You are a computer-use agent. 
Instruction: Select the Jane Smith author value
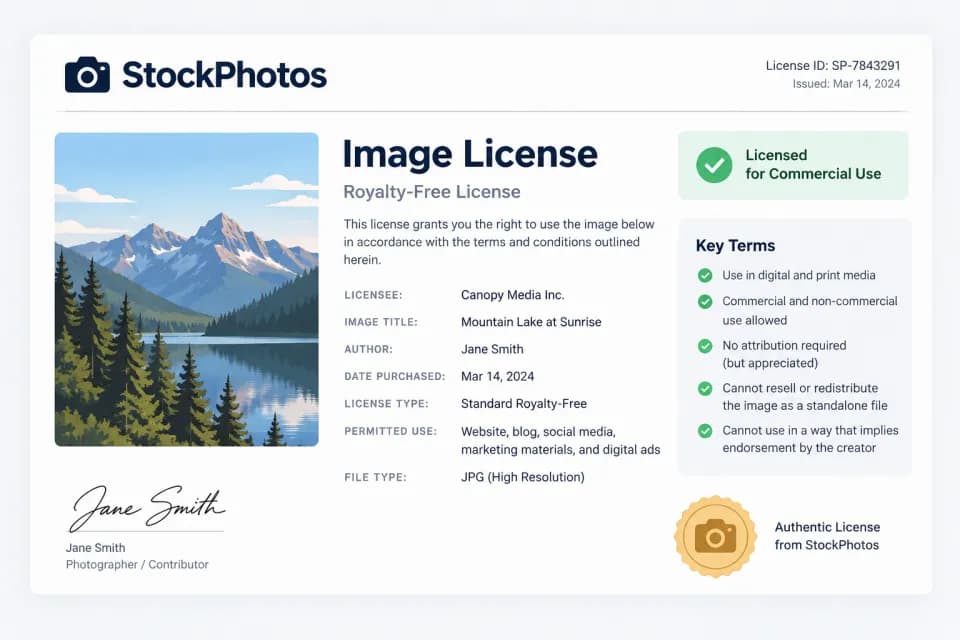tap(492, 349)
